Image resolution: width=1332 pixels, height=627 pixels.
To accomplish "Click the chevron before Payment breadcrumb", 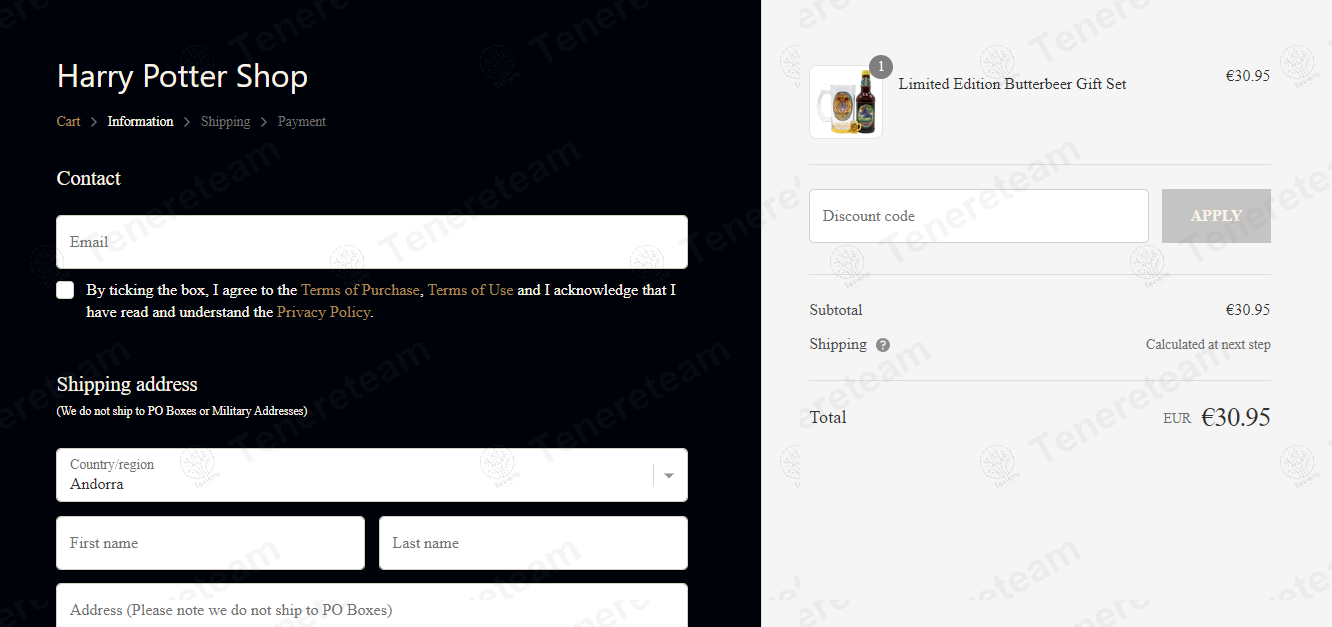I will (x=264, y=122).
